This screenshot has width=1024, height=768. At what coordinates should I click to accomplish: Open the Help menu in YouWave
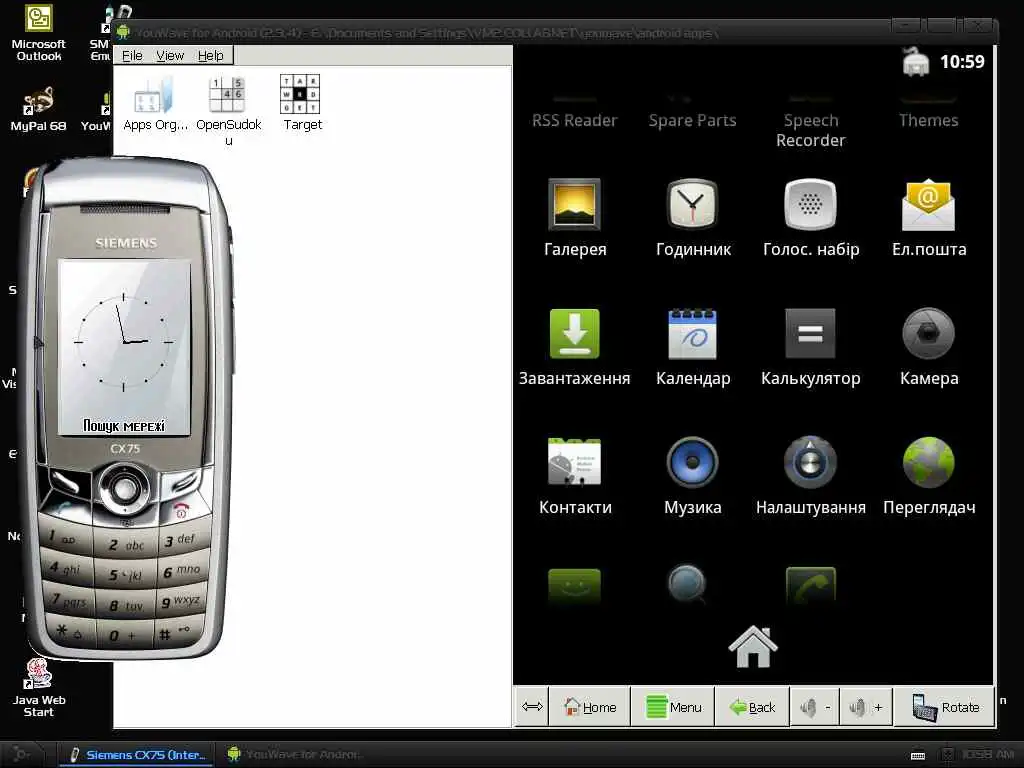pos(210,56)
